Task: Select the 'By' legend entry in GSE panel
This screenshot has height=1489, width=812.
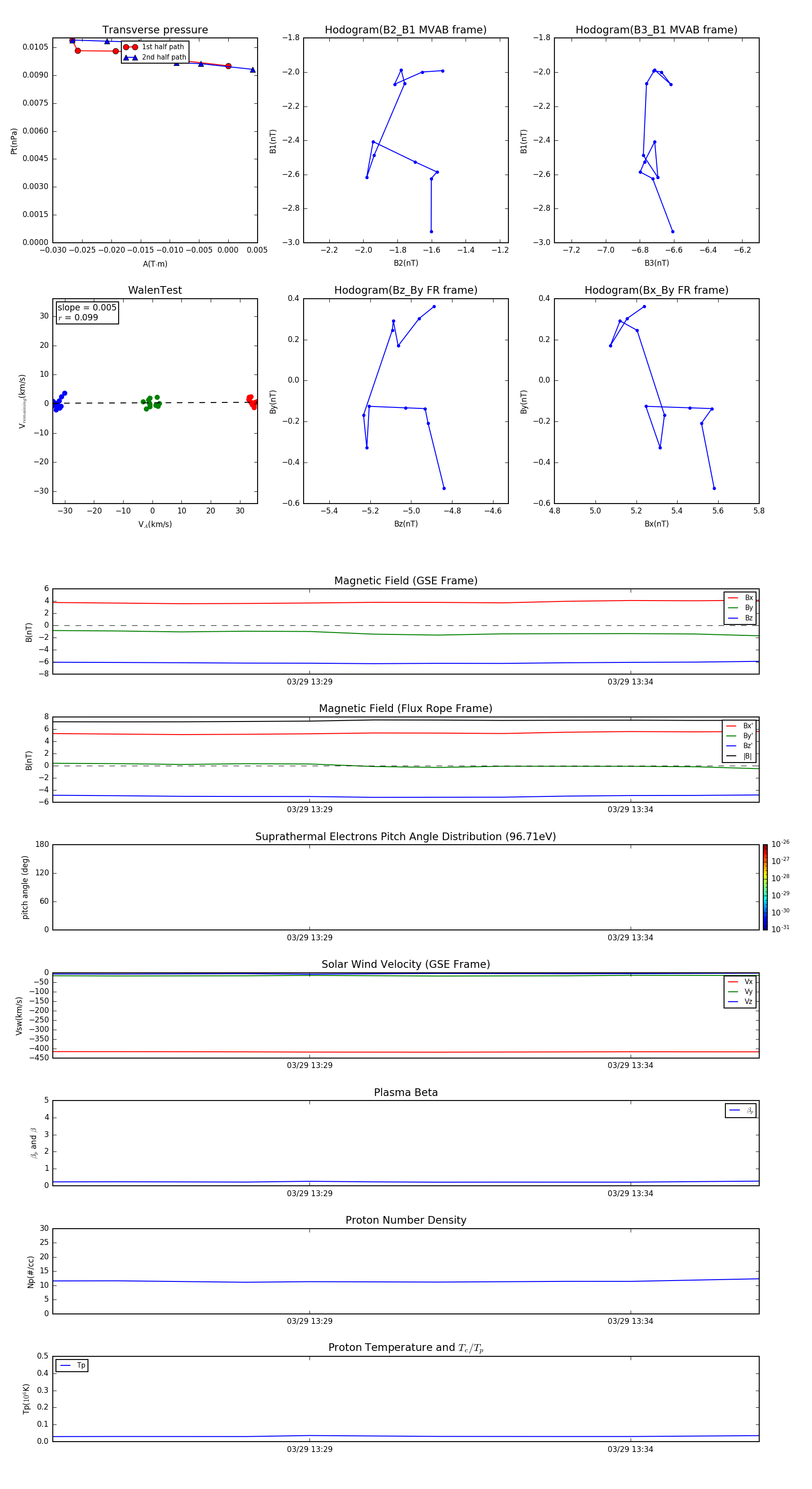Action: click(x=740, y=607)
